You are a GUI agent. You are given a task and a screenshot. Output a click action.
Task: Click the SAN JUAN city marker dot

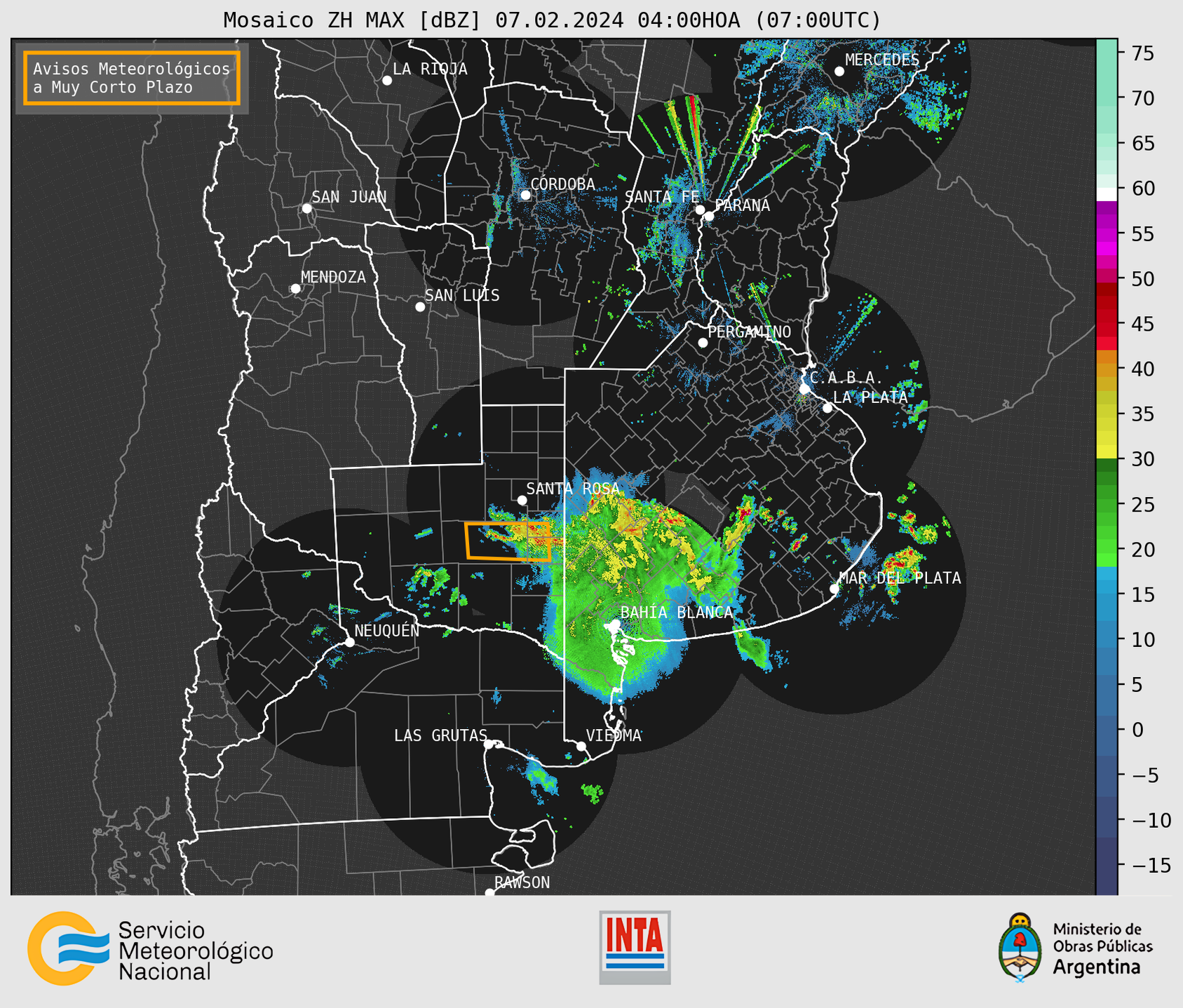[x=306, y=208]
